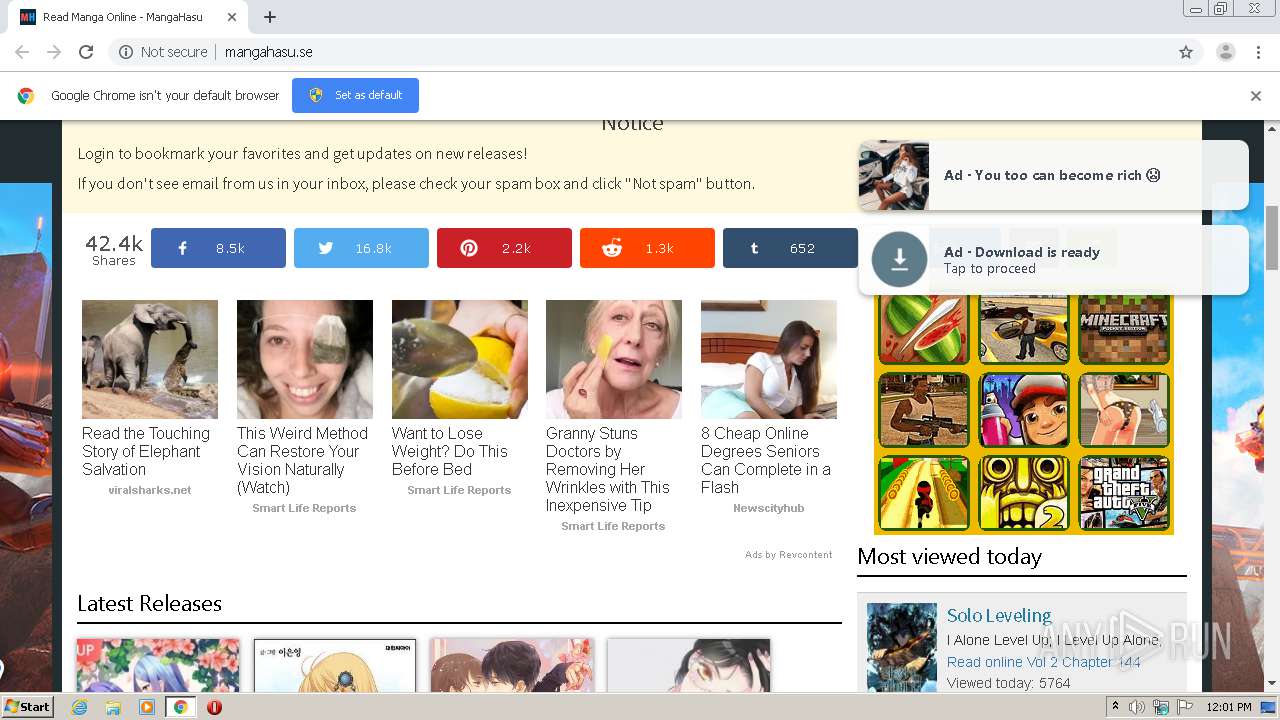Open the yellow taxi game icon
Viewport: 1280px width, 720px height.
coord(1024,329)
